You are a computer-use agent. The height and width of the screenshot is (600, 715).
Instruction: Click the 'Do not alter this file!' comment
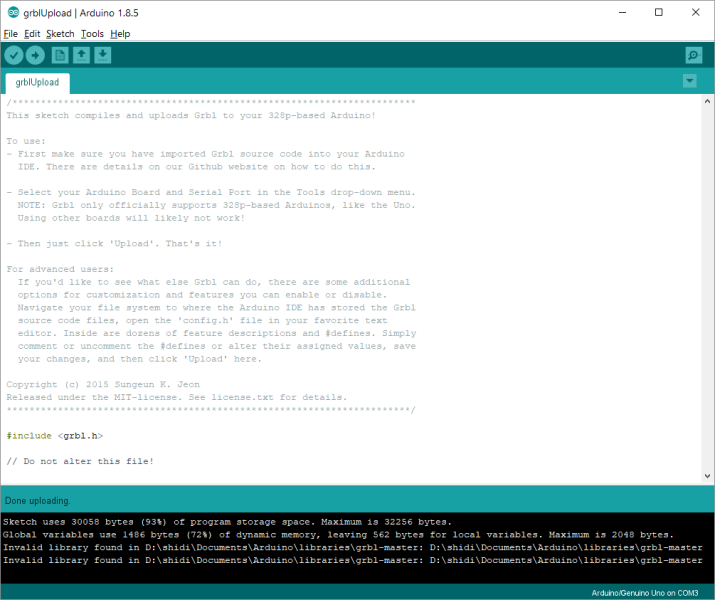[x=80, y=461]
